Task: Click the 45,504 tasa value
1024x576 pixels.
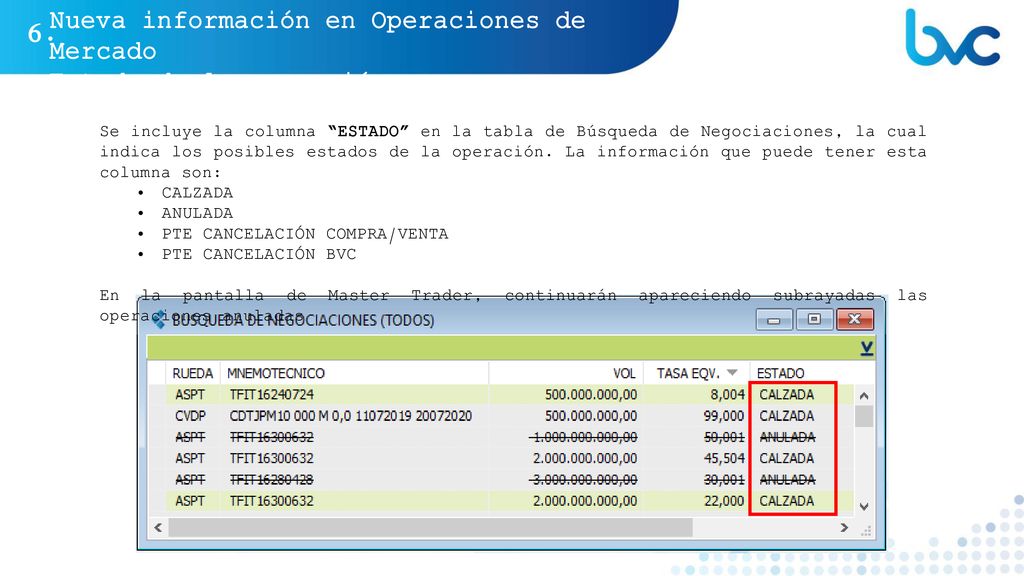Action: tap(724, 458)
